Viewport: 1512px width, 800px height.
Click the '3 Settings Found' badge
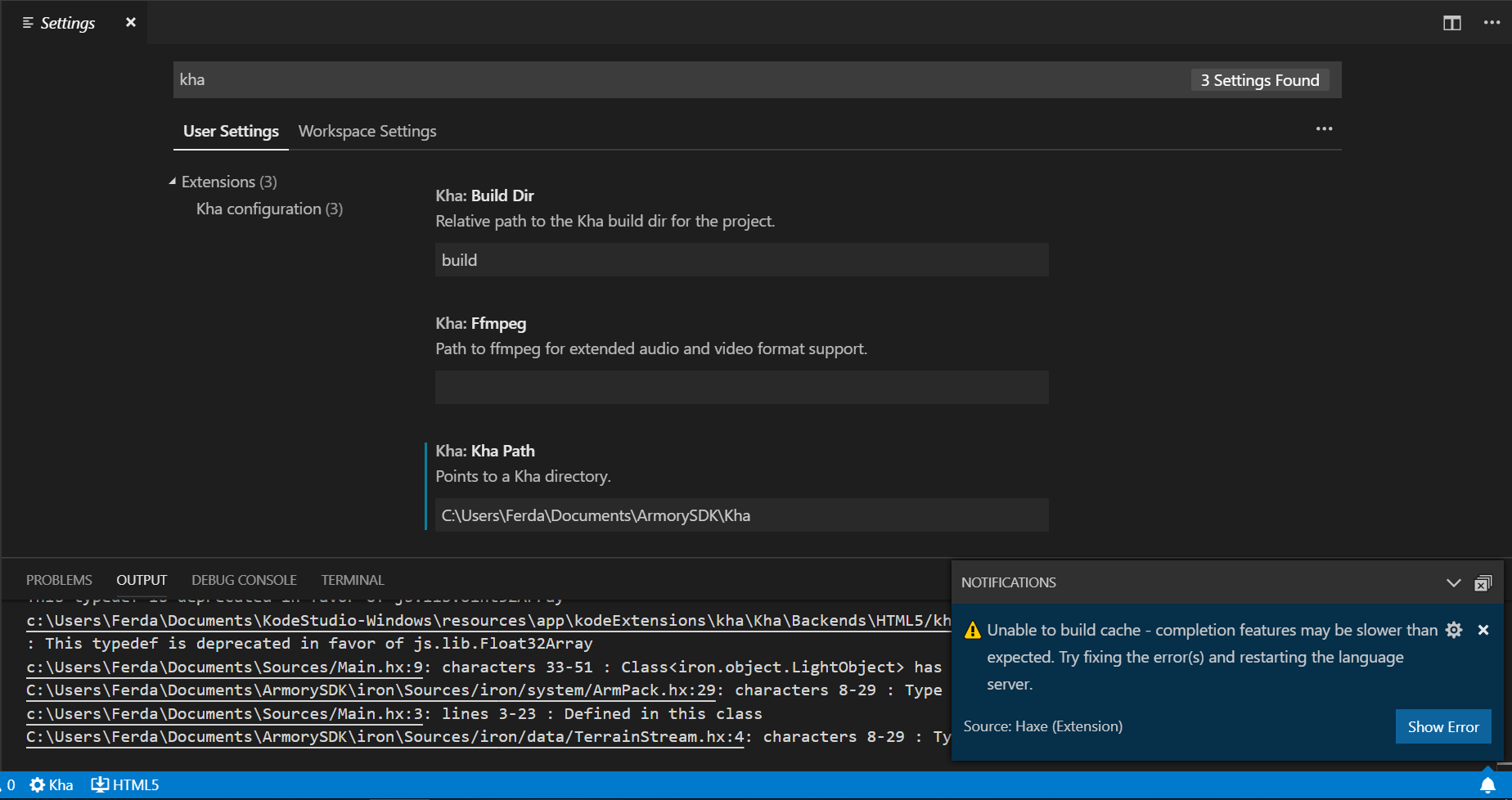click(x=1260, y=80)
